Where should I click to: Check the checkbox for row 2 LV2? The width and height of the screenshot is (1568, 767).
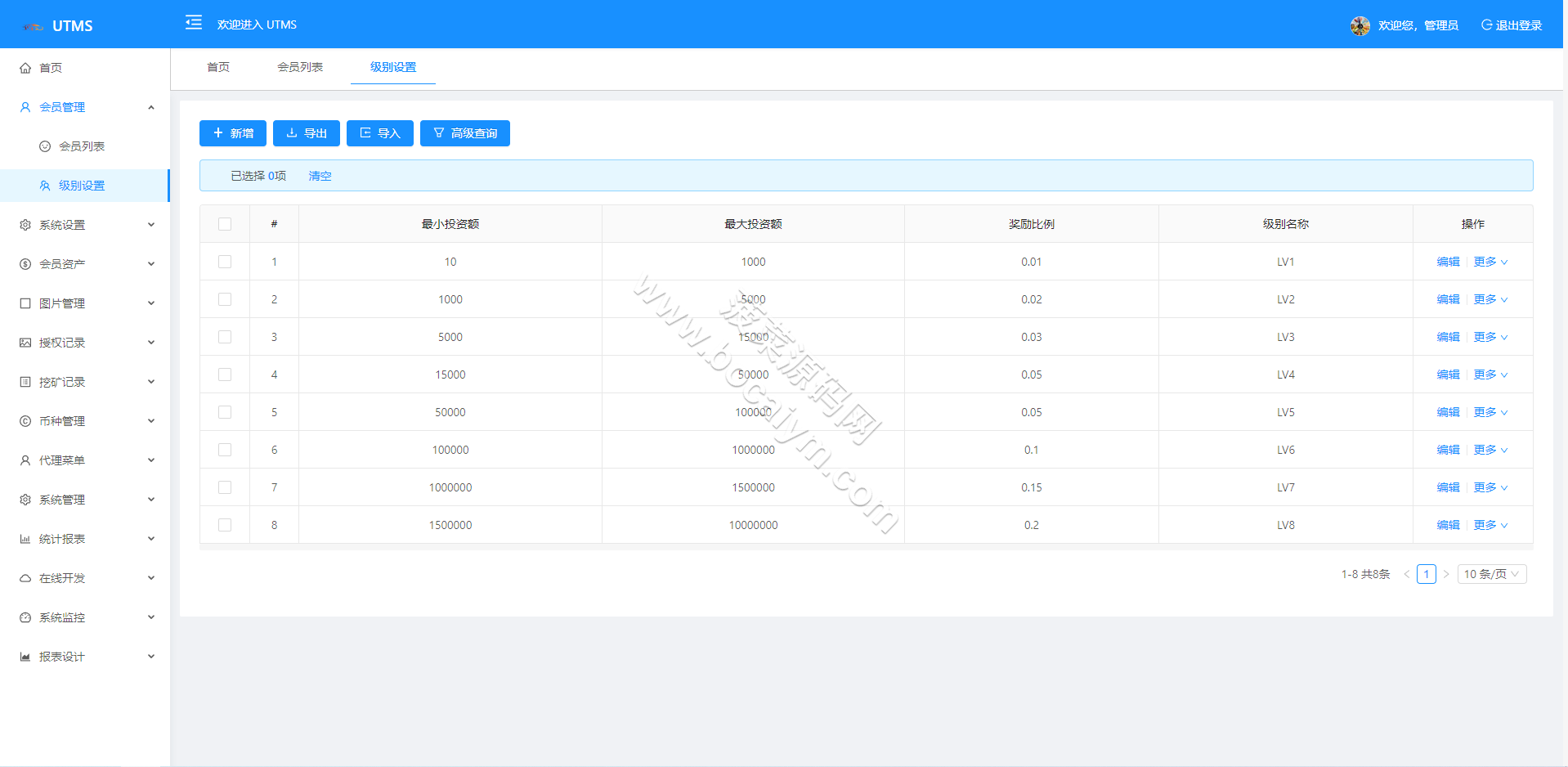coord(225,299)
